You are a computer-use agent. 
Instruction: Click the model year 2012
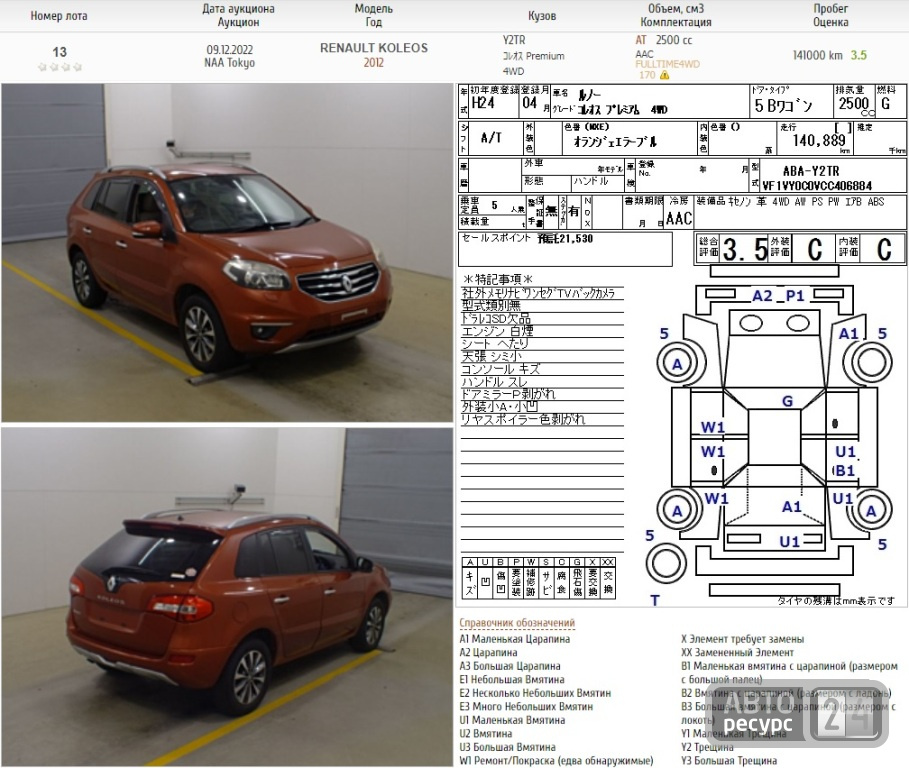tap(374, 63)
